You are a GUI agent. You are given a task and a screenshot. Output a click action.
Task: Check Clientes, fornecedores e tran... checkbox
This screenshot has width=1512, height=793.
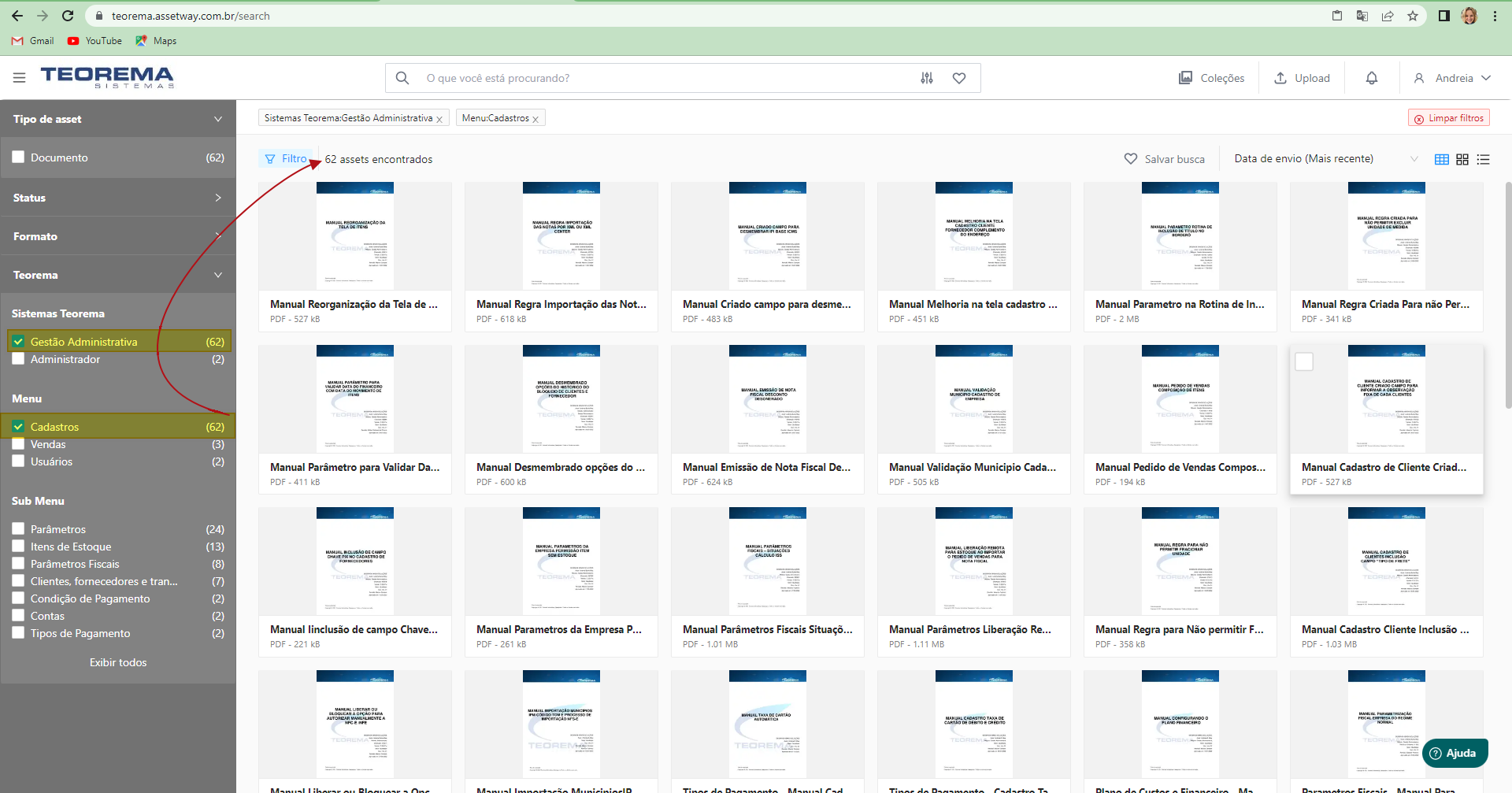tap(18, 580)
